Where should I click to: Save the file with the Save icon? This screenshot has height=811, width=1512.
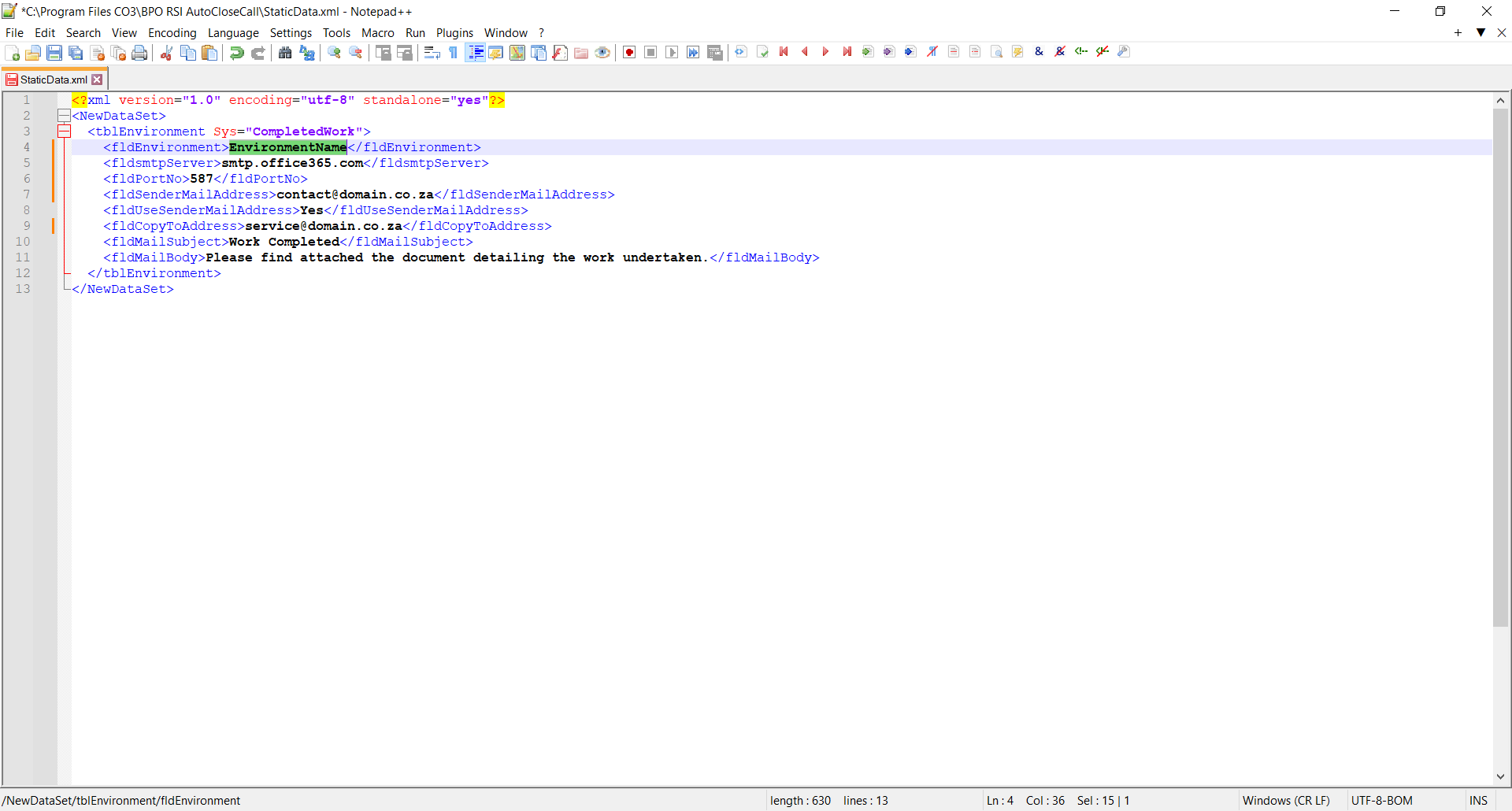click(x=54, y=53)
